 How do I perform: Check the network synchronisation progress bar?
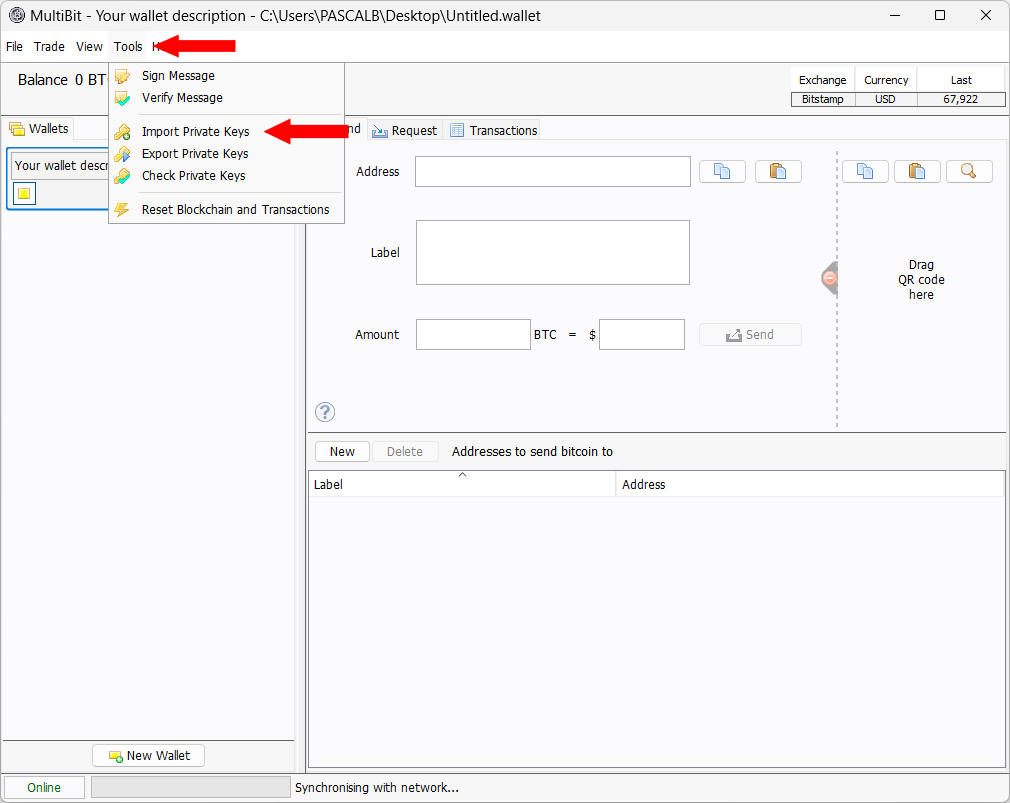(x=190, y=787)
